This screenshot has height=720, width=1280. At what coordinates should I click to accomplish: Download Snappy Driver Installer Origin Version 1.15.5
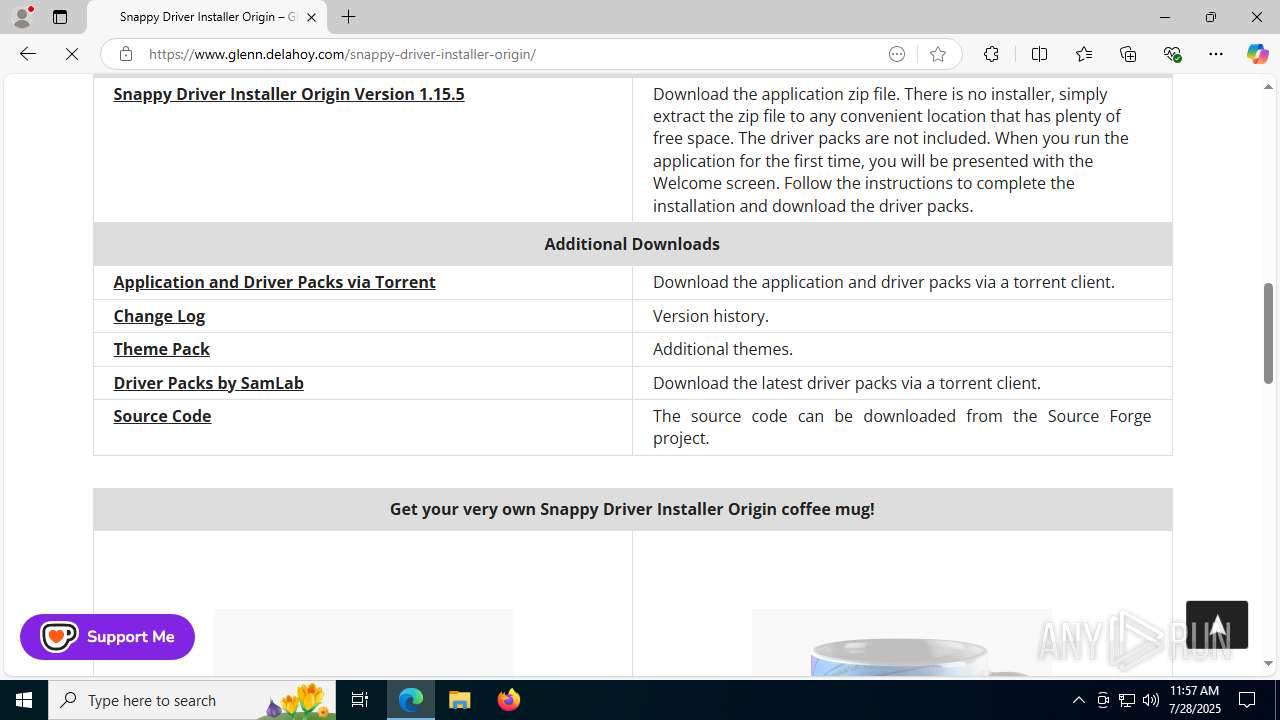tap(289, 94)
